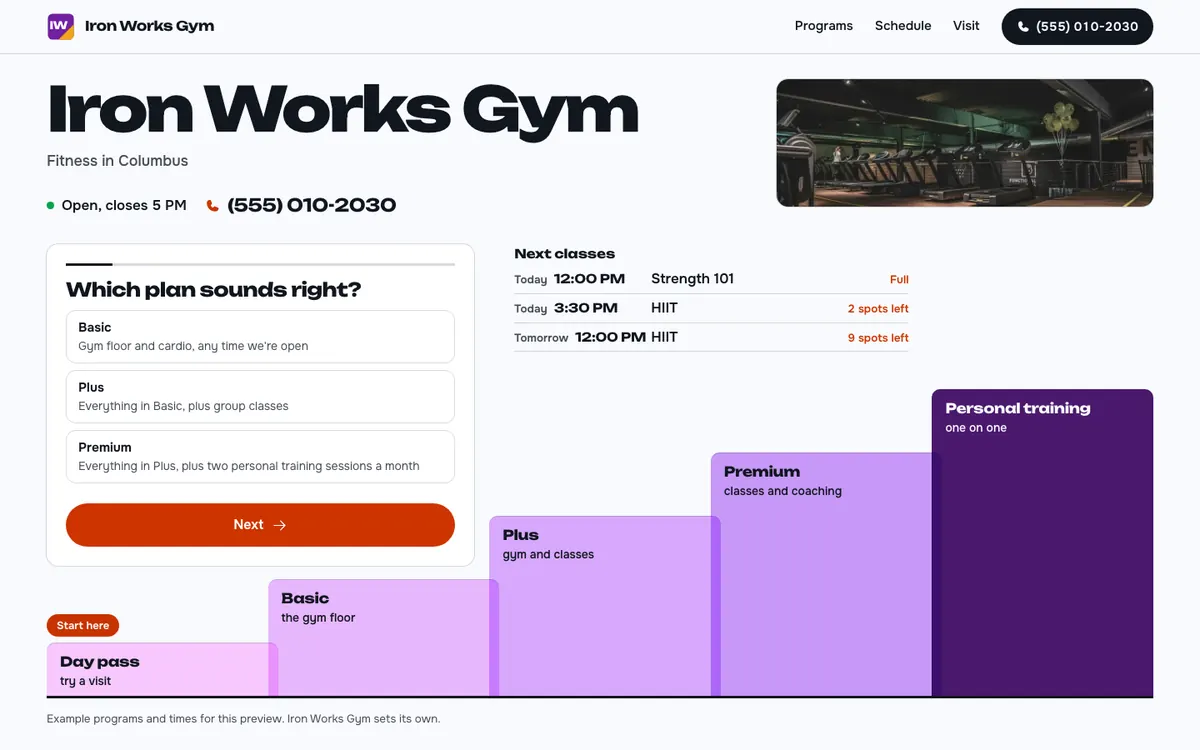The height and width of the screenshot is (750, 1200).
Task: Click the "Next classes" heading
Action: [x=565, y=254]
